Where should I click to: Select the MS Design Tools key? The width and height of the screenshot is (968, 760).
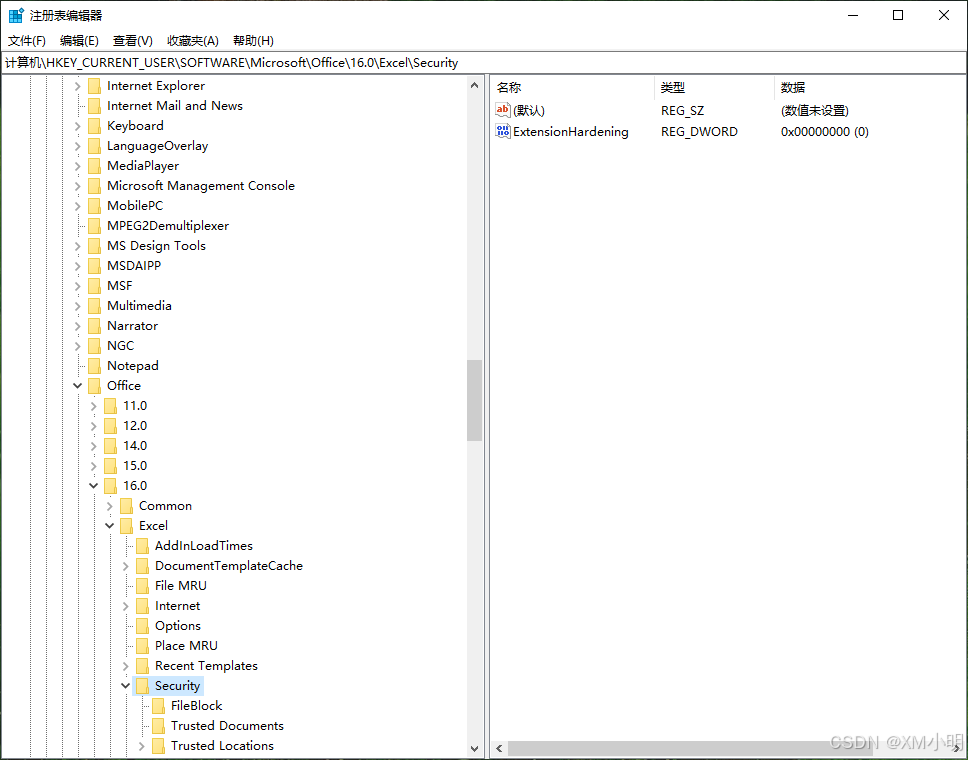point(156,246)
